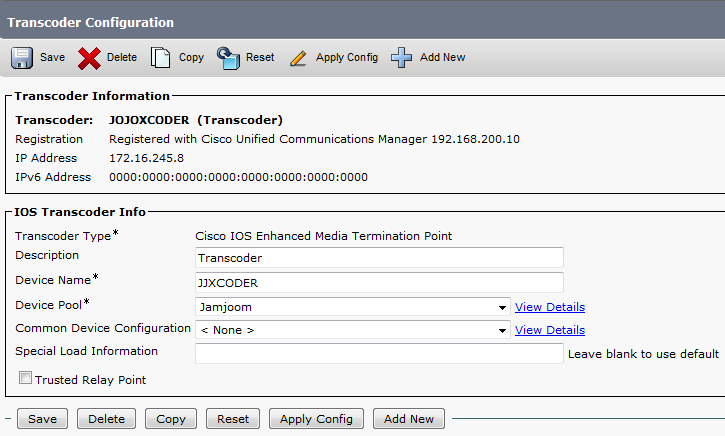Open the Device Pool dropdown
The height and width of the screenshot is (436, 725).
click(x=353, y=307)
